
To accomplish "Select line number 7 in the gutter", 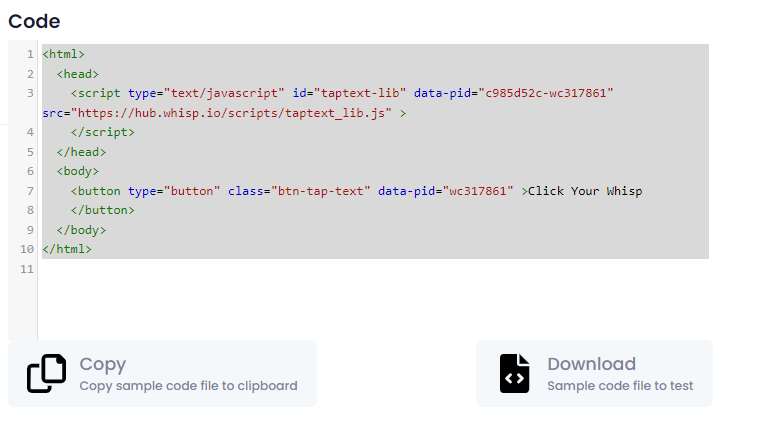I will 30,191.
